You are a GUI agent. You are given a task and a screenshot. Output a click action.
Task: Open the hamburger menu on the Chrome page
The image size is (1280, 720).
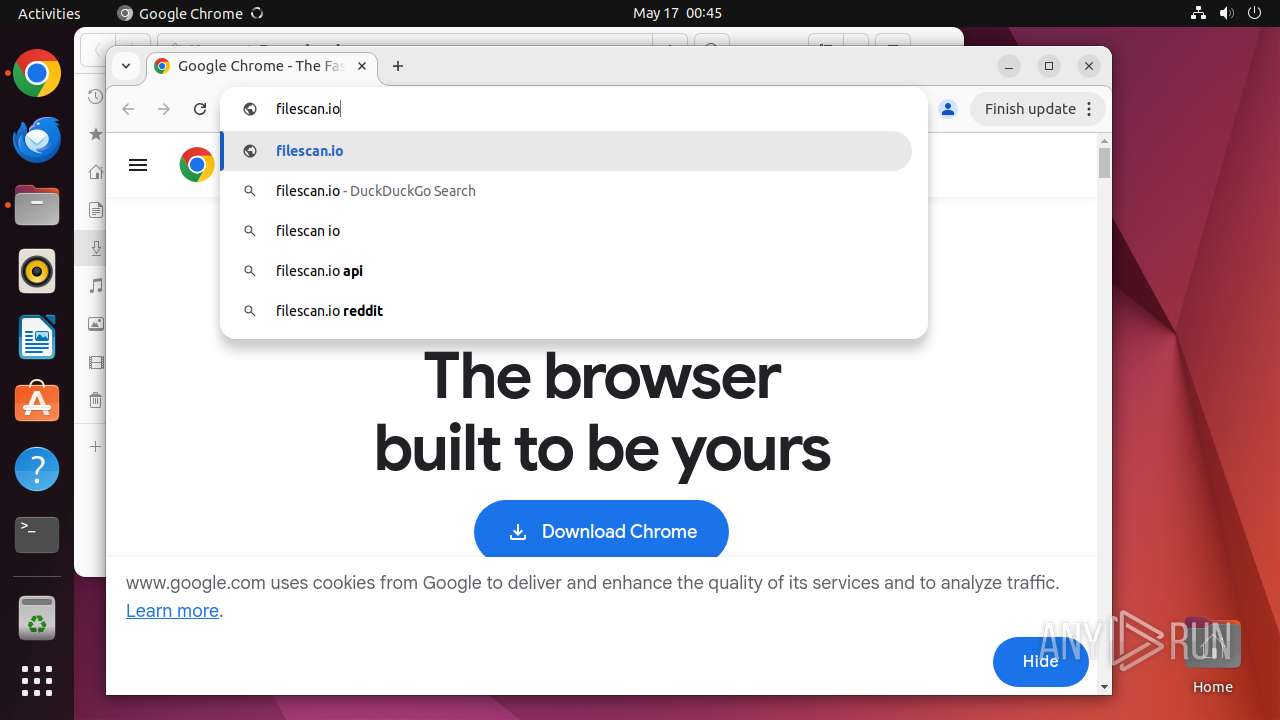[x=138, y=165]
